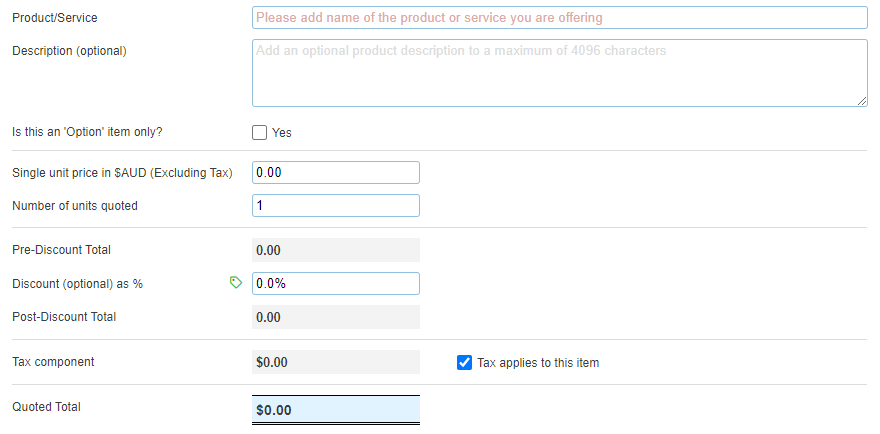Focus the Single unit price field
Viewport: 880px width, 434px height.
[x=336, y=172]
